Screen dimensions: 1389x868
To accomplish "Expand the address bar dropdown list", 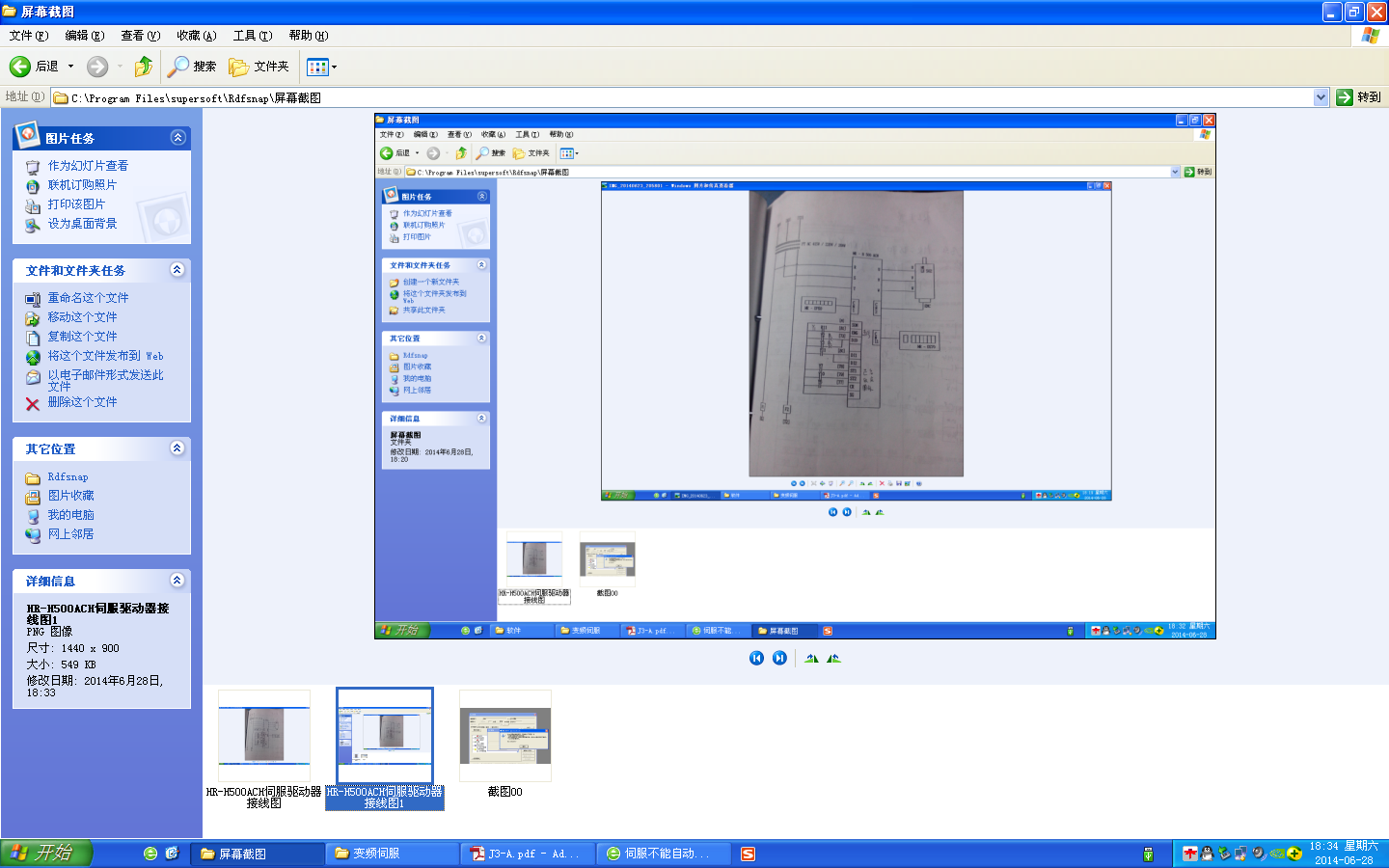I will pos(1321,97).
